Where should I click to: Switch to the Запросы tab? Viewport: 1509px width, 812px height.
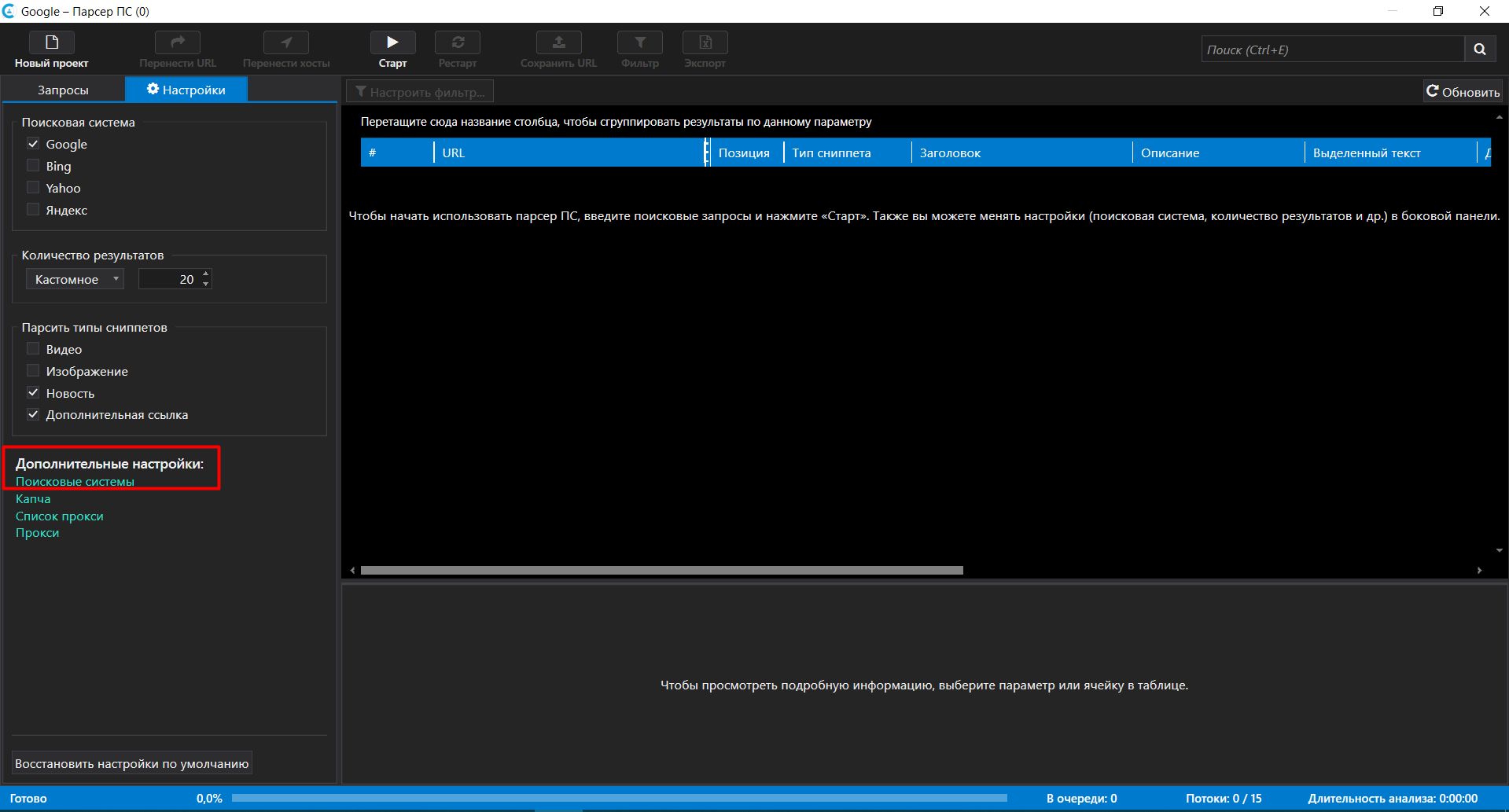click(63, 90)
